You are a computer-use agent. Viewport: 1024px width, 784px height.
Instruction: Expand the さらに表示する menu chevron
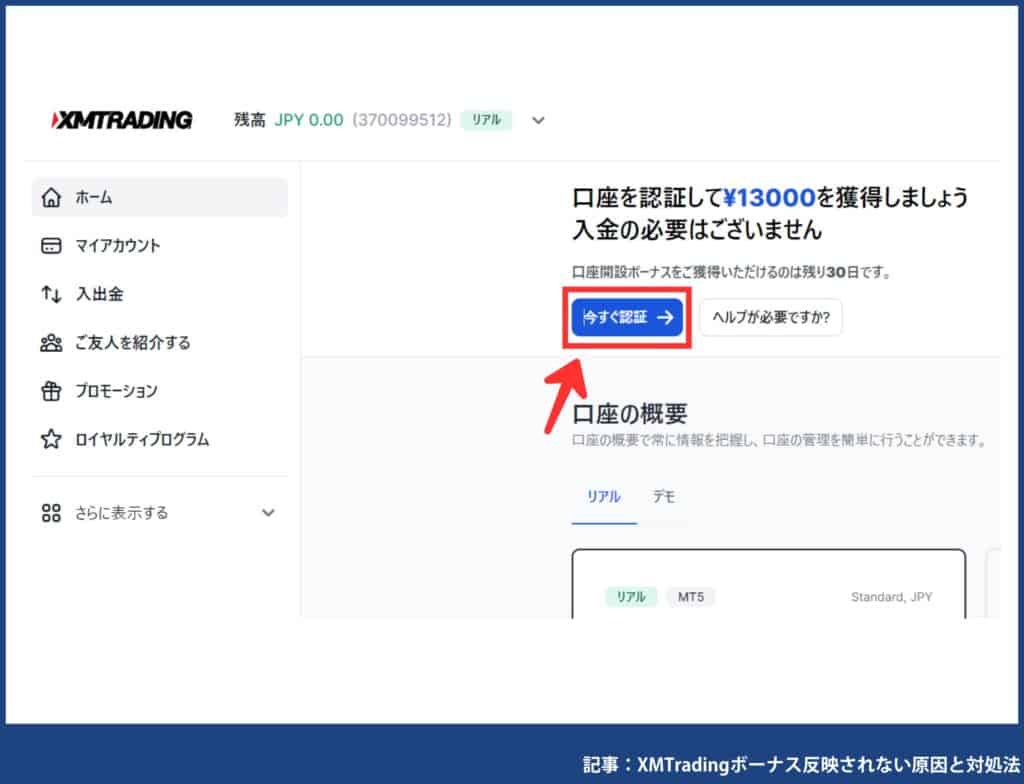pos(268,512)
